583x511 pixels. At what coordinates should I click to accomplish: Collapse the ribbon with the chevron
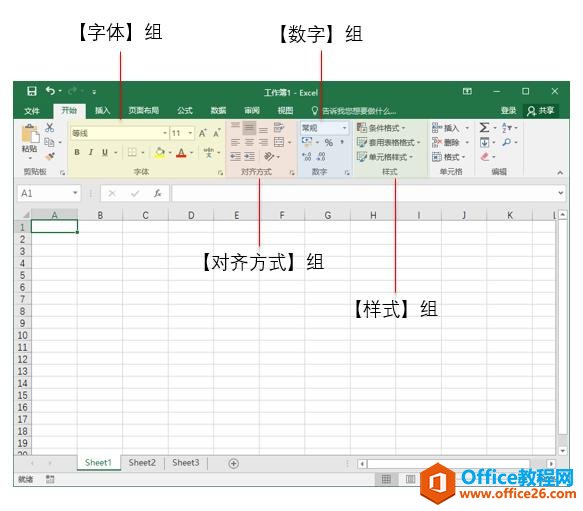pos(560,172)
